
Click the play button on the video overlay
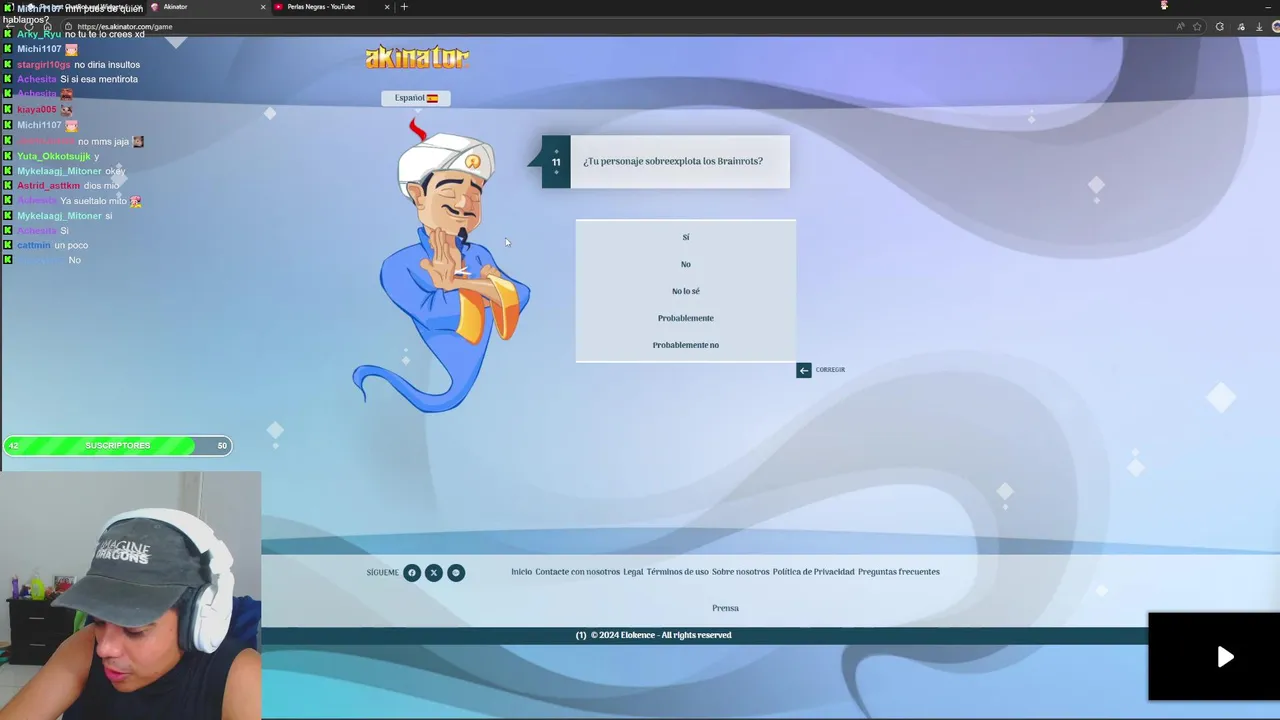[x=1225, y=657]
